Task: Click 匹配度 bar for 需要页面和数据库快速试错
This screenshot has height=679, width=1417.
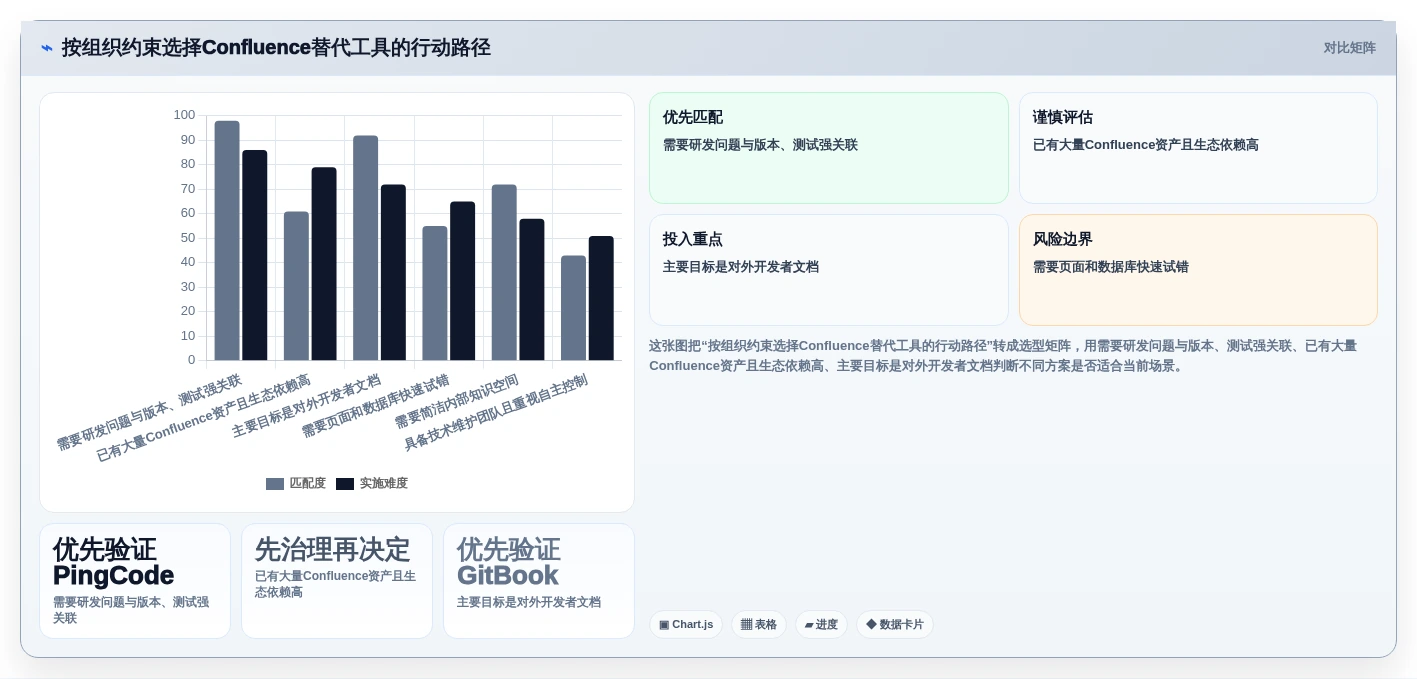Action: tap(435, 293)
